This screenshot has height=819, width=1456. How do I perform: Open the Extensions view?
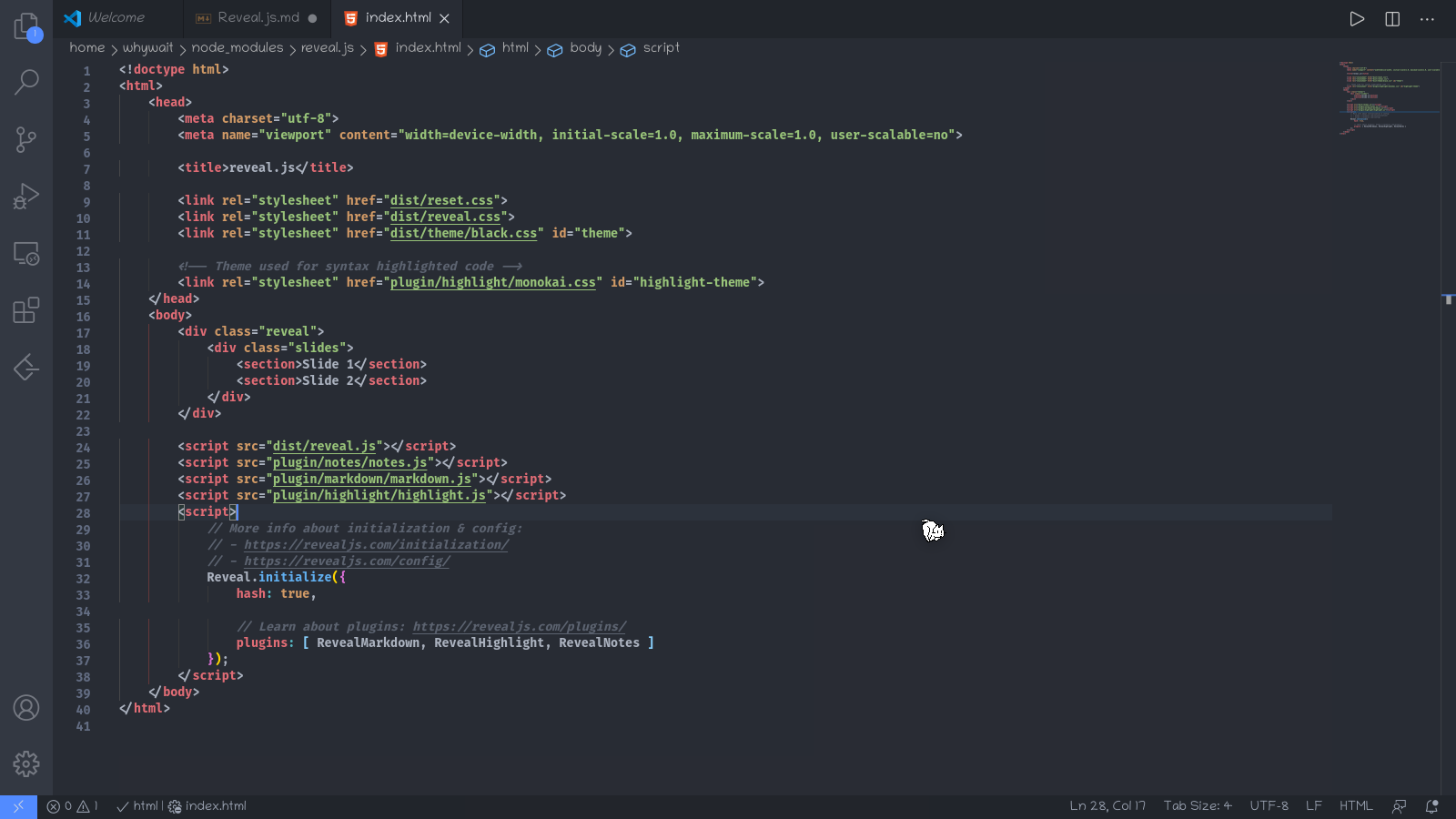[26, 310]
